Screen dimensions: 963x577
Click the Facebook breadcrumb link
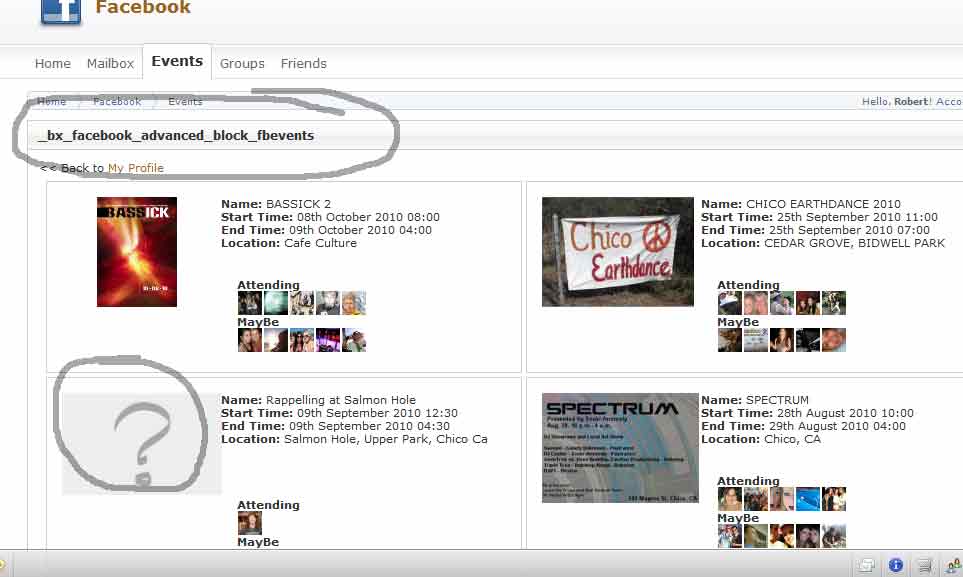click(117, 102)
